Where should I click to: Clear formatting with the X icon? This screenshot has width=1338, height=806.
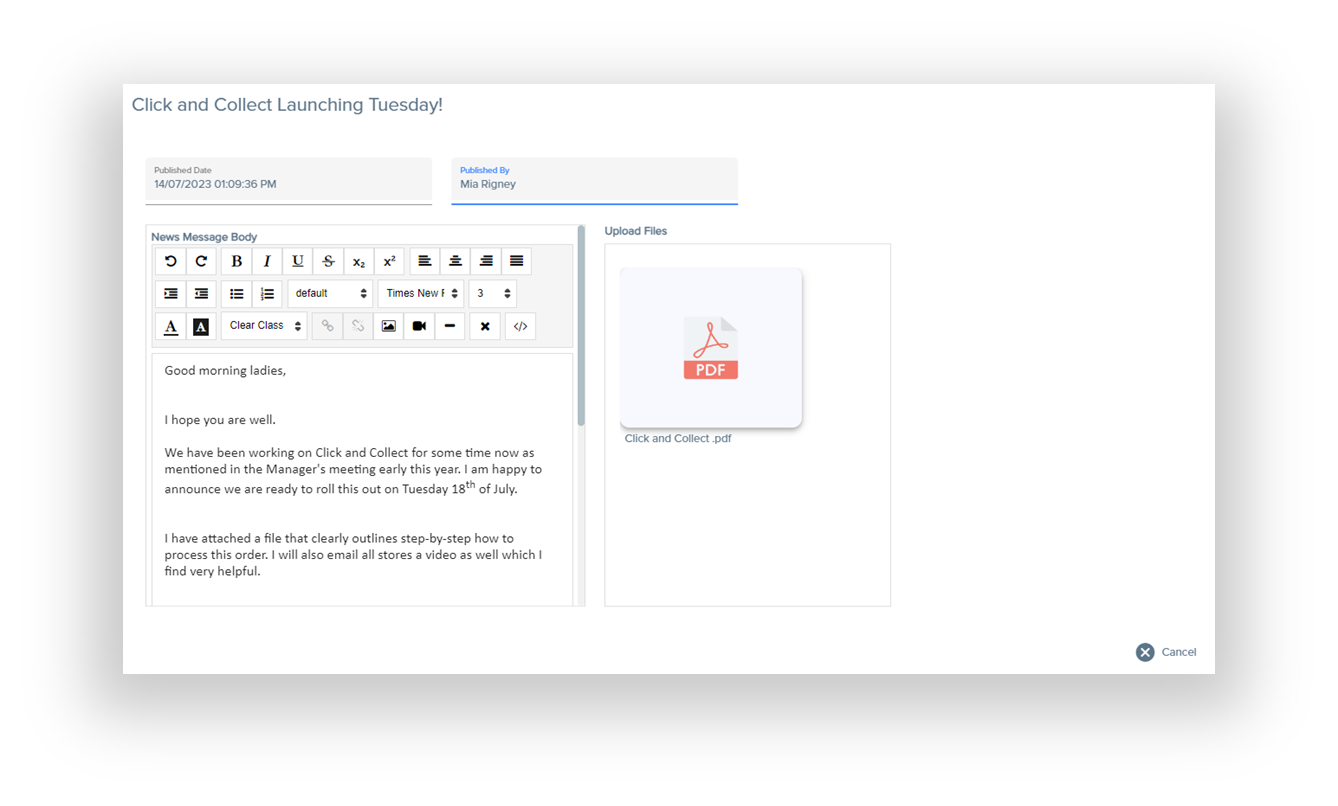click(x=485, y=326)
